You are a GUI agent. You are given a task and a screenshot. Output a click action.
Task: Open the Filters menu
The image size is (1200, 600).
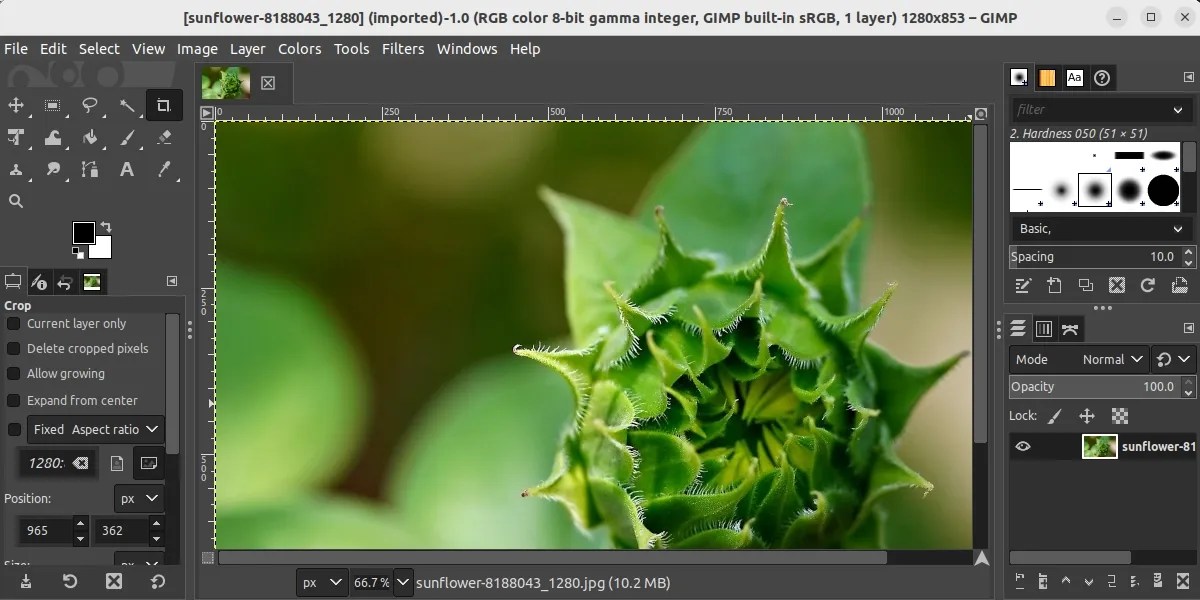coord(403,48)
